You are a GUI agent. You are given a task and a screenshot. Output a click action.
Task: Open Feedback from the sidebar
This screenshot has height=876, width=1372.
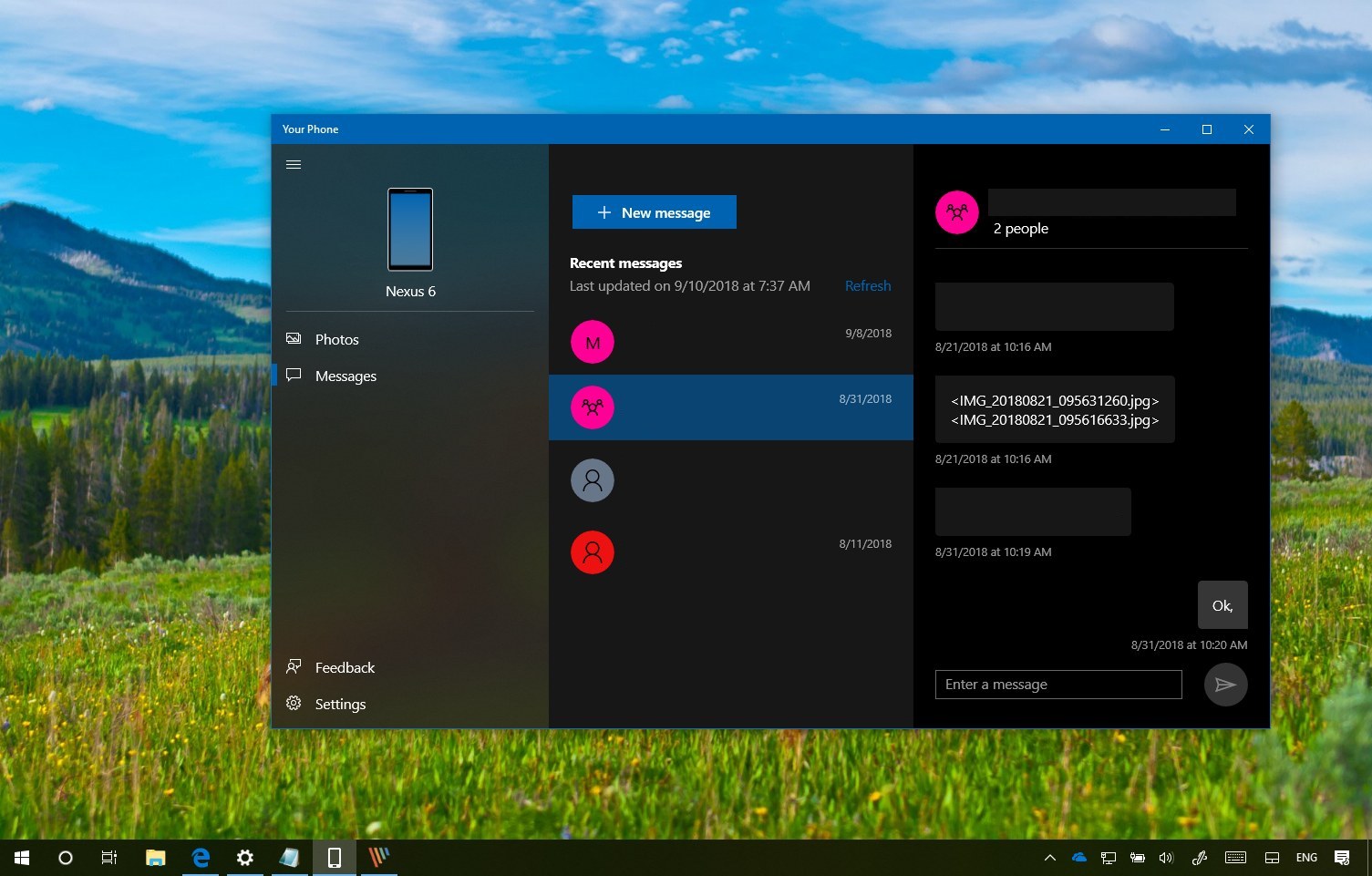(345, 666)
